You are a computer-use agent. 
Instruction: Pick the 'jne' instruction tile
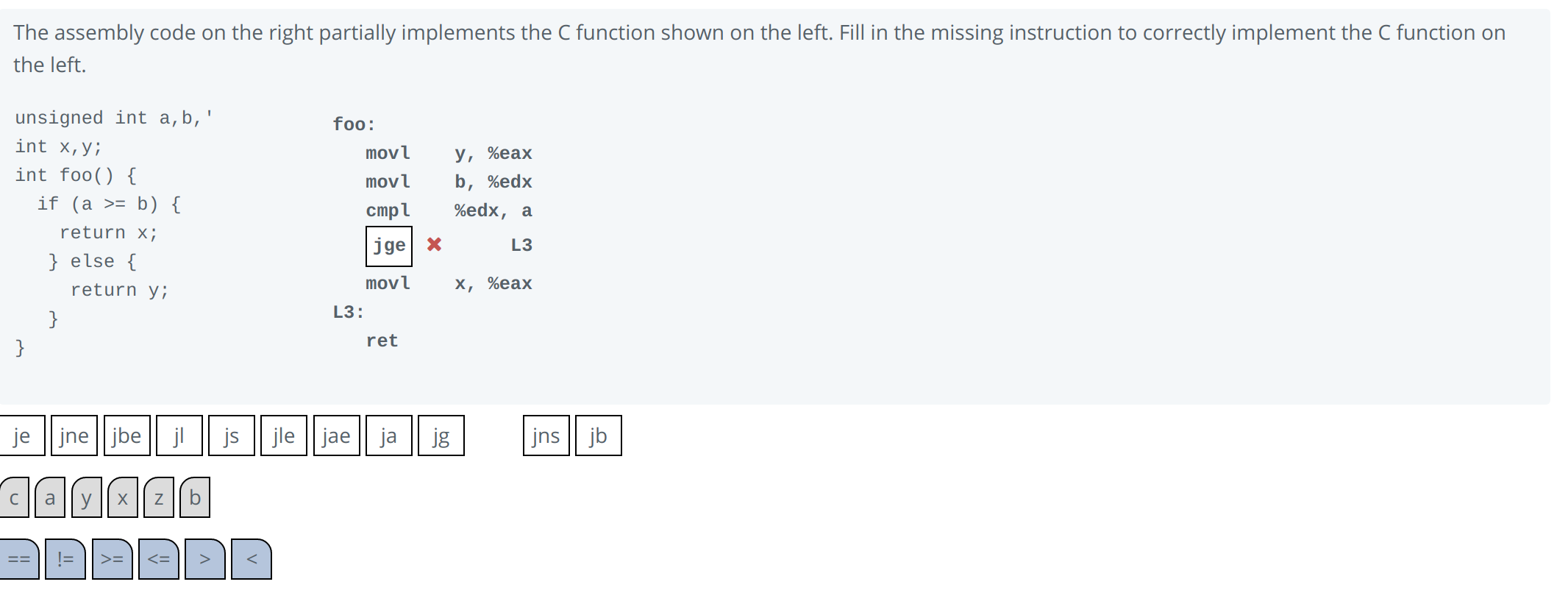click(x=74, y=436)
